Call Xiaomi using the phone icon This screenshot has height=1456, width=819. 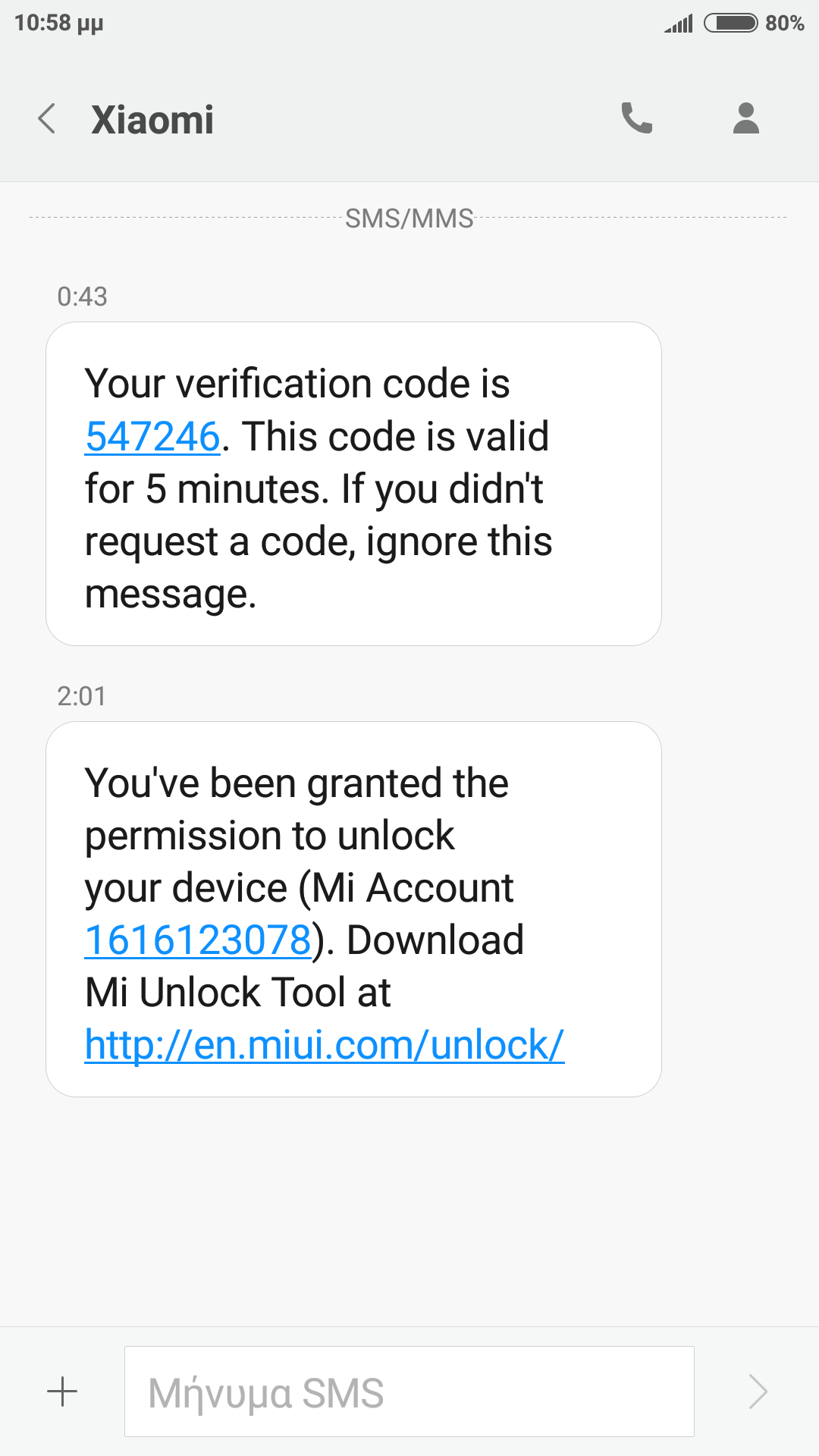click(x=636, y=118)
